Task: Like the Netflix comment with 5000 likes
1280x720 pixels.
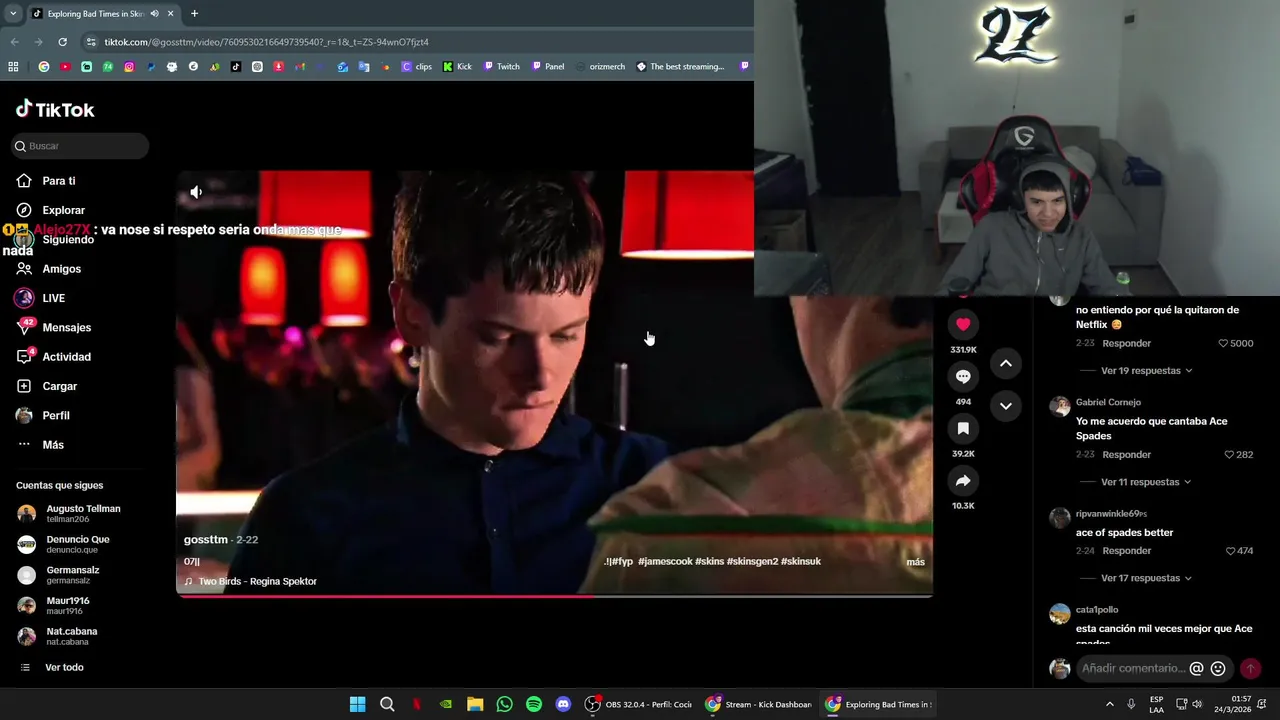Action: click(x=1223, y=343)
